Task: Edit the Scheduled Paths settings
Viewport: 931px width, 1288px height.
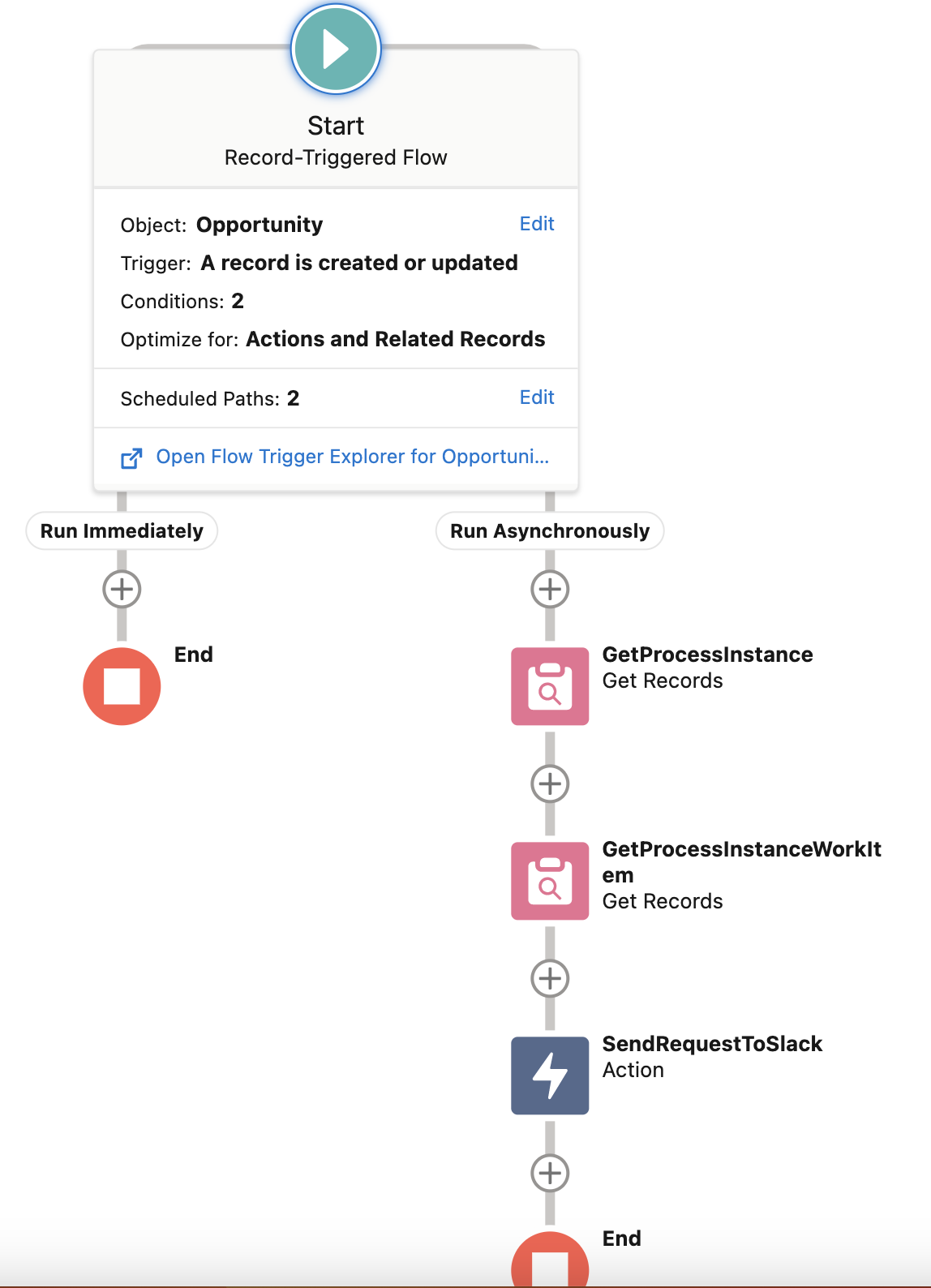Action: point(536,397)
